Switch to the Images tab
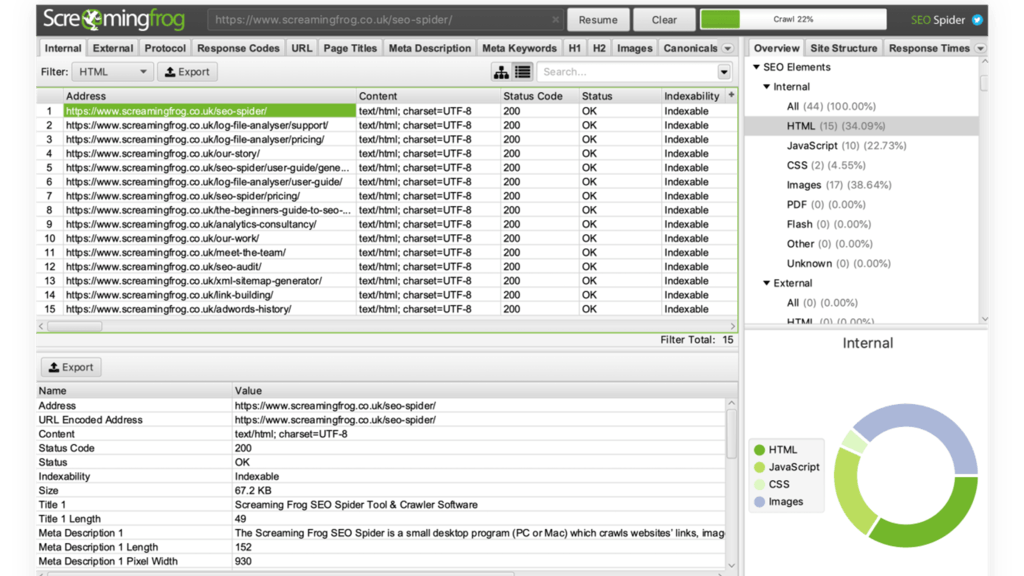 [634, 48]
